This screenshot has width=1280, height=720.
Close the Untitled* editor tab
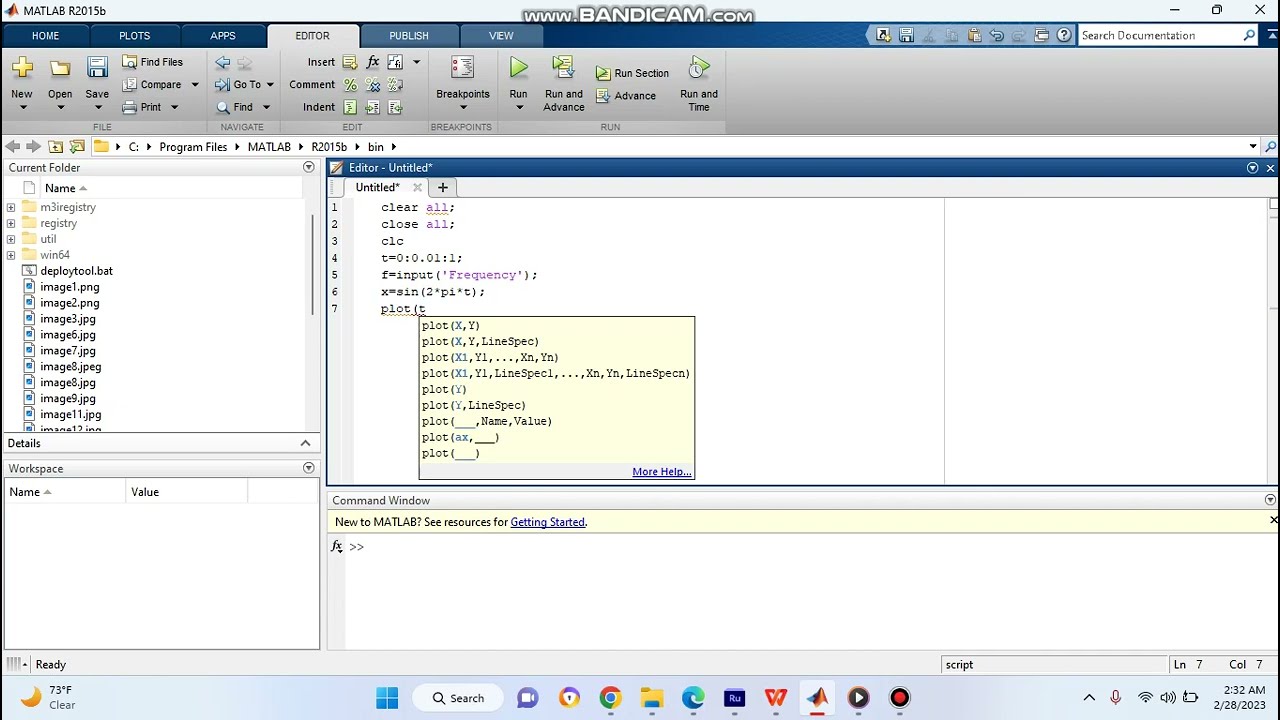pos(417,187)
